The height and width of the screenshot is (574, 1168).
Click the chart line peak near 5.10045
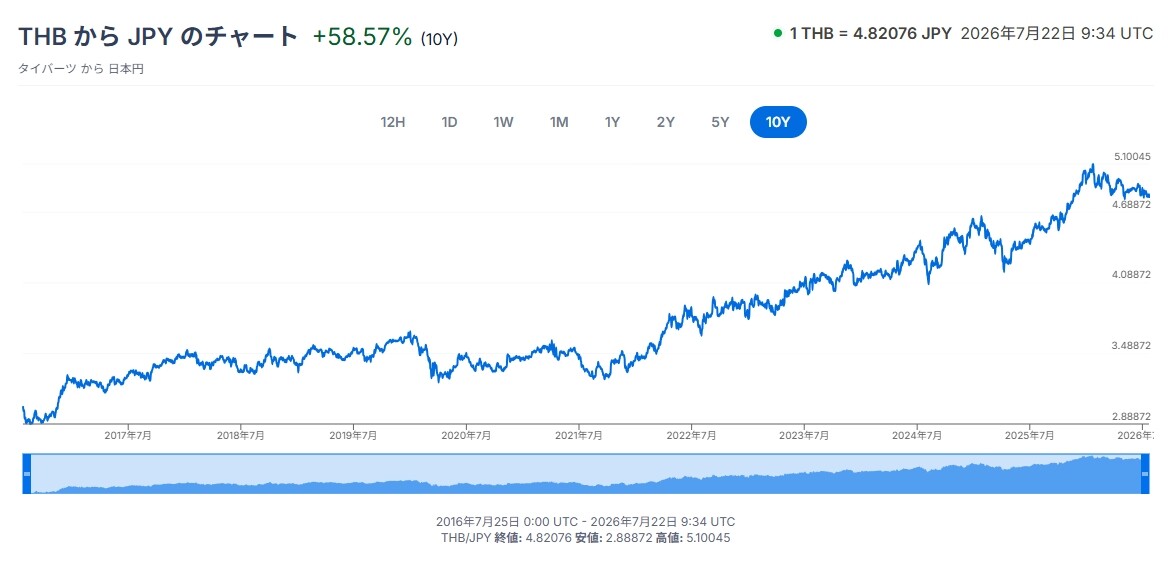click(x=1092, y=165)
